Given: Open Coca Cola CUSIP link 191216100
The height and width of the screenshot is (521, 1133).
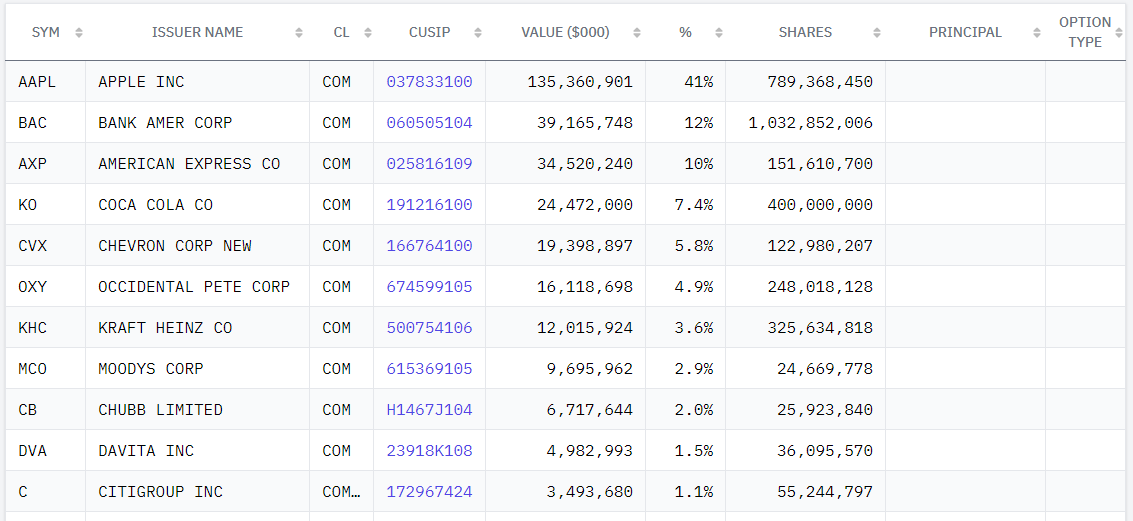Looking at the screenshot, I should coord(429,205).
